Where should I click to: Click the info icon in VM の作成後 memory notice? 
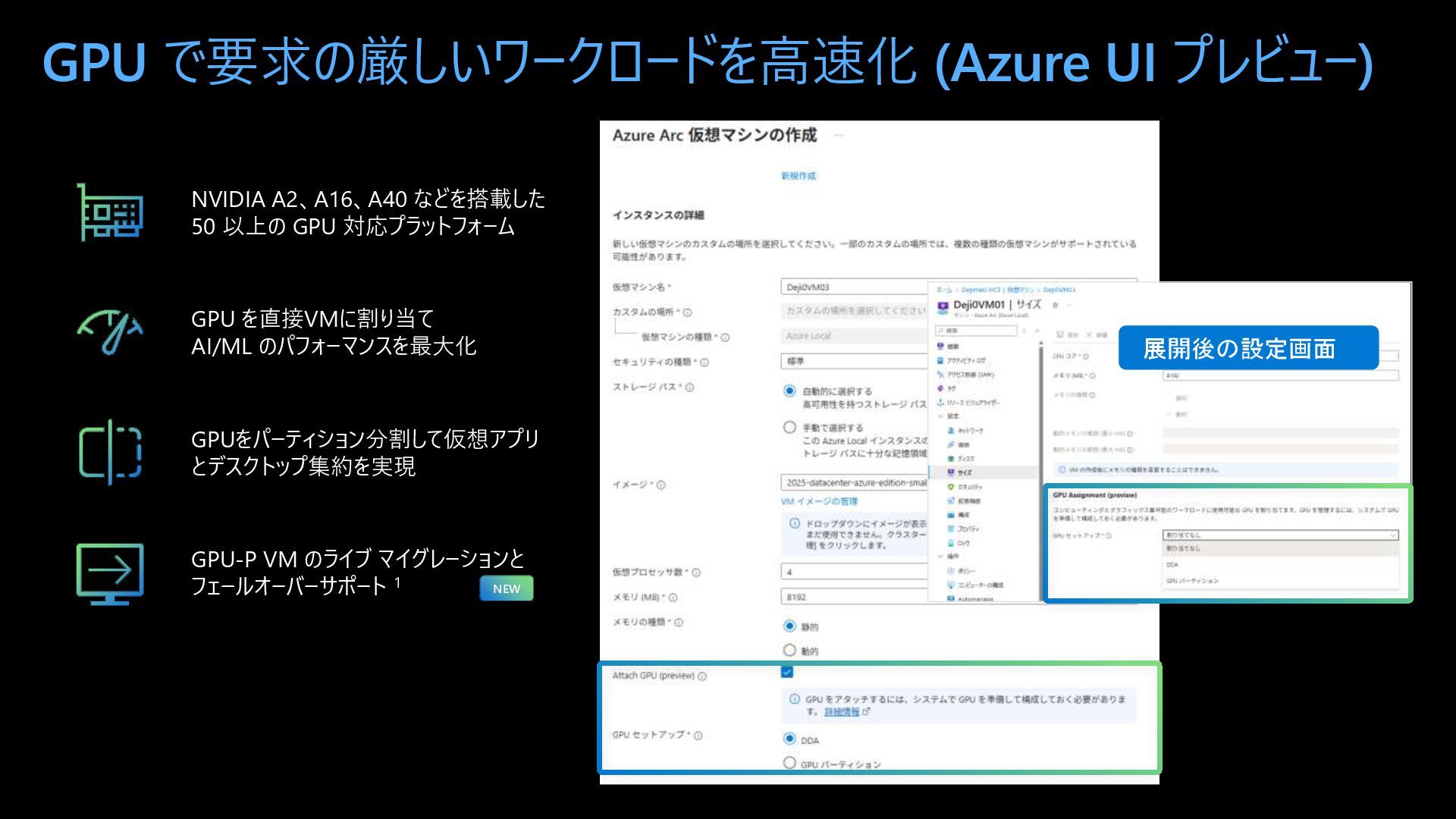click(x=1062, y=469)
